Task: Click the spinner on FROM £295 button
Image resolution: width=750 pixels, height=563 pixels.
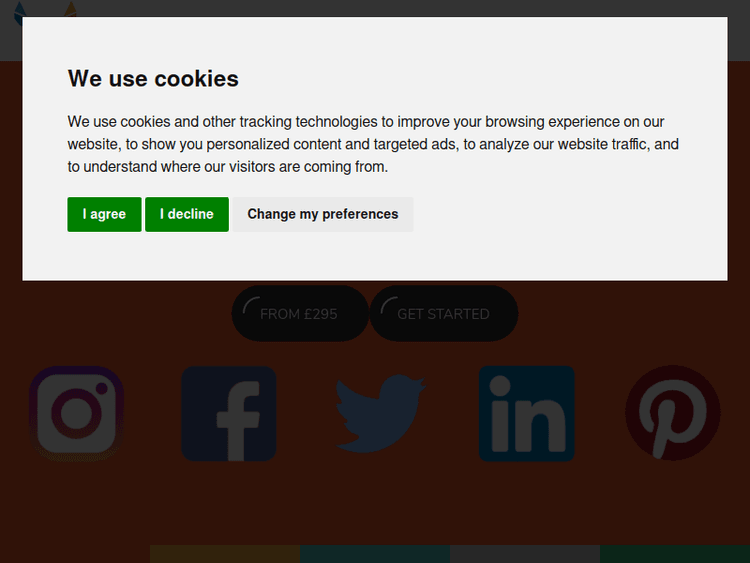Action: (x=252, y=305)
